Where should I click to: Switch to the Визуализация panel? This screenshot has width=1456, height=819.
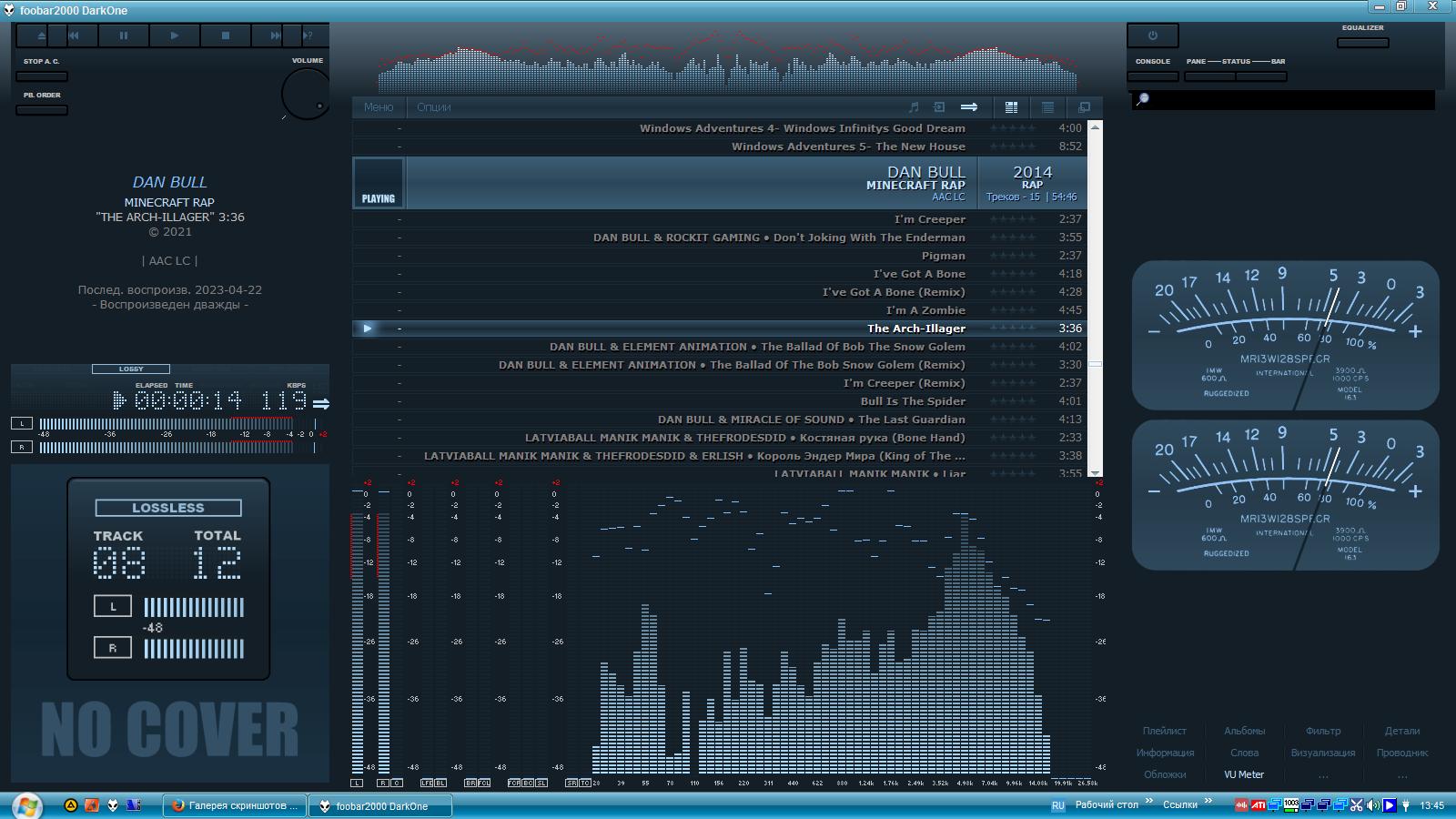(1322, 753)
